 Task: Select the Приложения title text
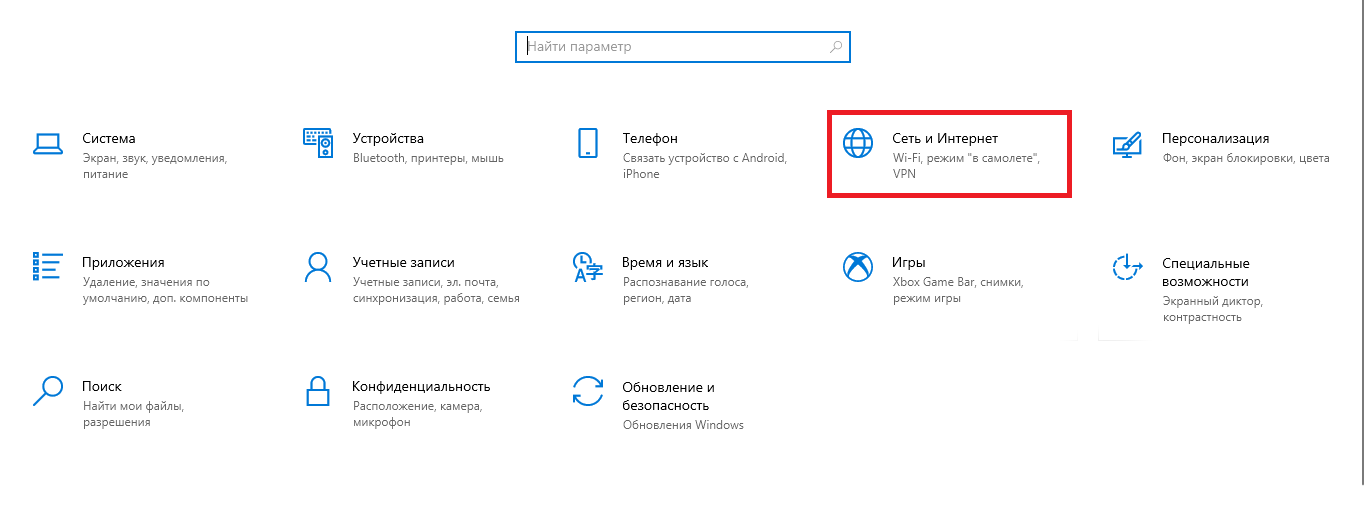[x=122, y=263]
